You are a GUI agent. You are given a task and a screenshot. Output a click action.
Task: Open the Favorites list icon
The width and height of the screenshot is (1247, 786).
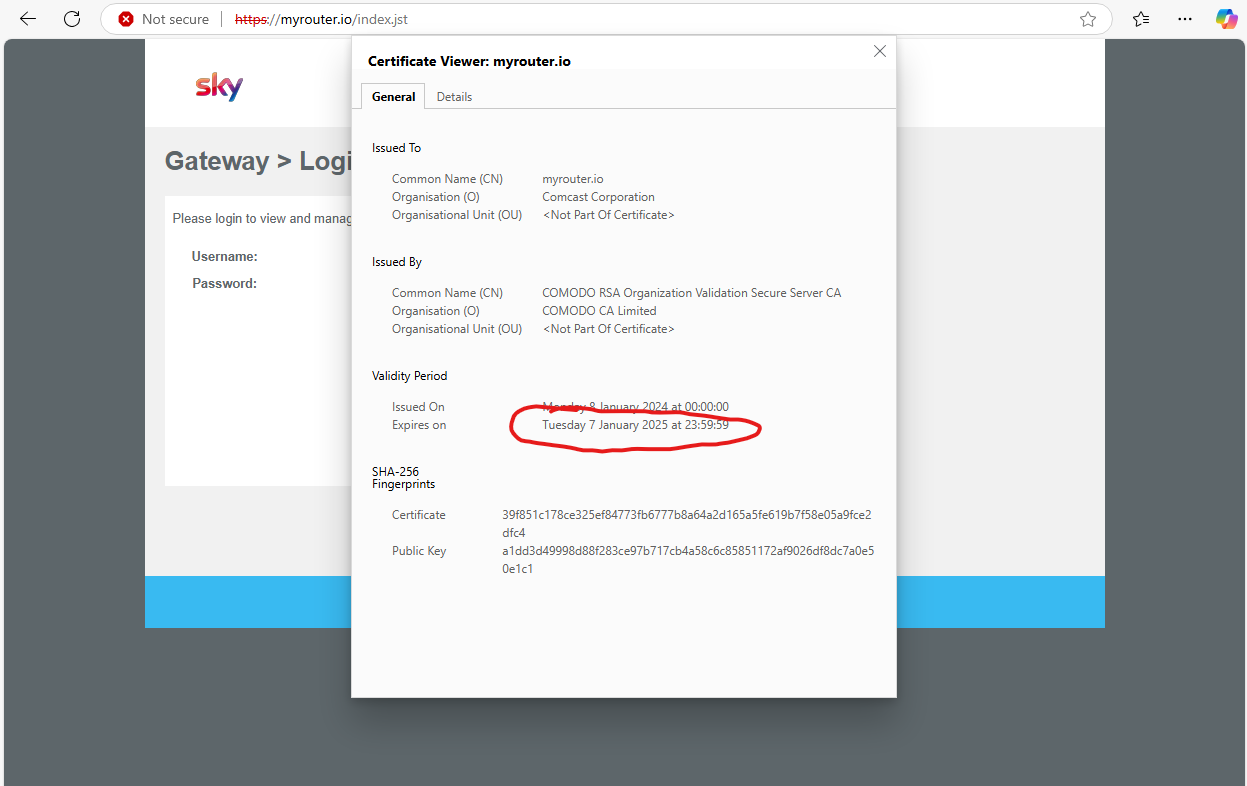(x=1141, y=19)
